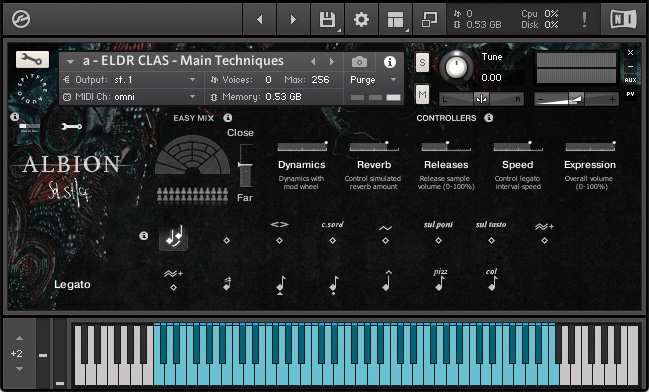
Task: Click the Speed controller slider
Action: point(518,146)
